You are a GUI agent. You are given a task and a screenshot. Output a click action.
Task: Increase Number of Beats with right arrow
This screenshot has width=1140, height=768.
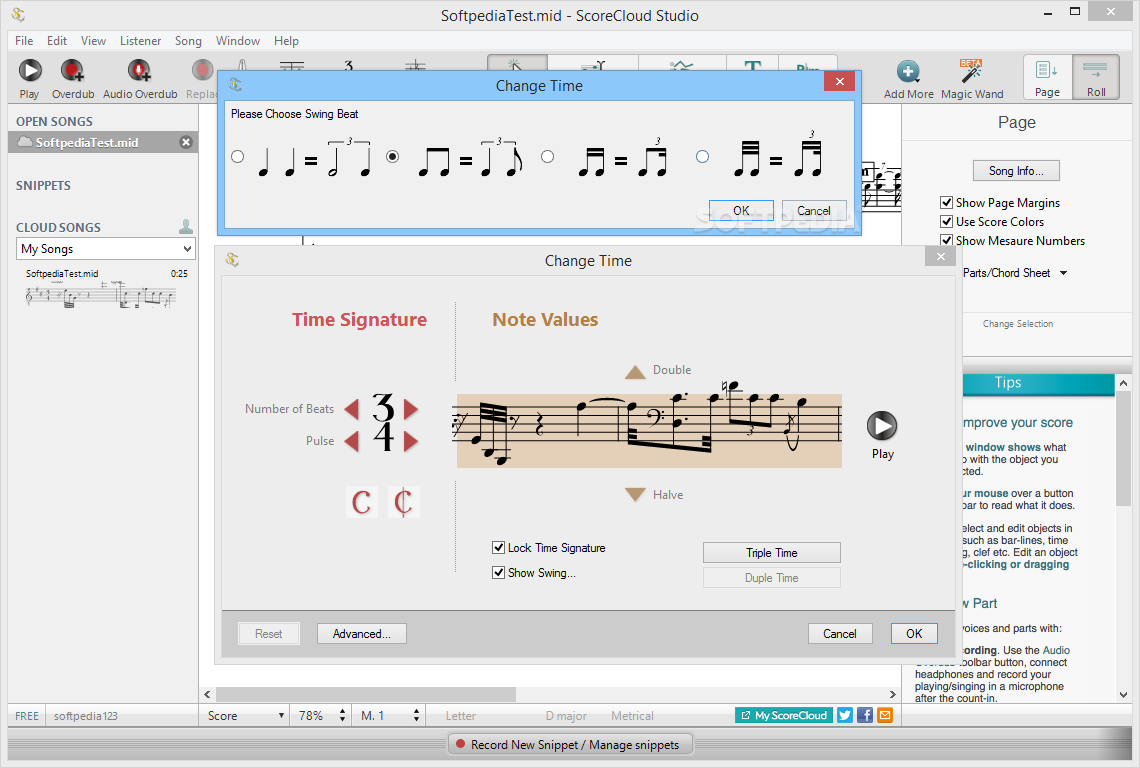pos(411,409)
